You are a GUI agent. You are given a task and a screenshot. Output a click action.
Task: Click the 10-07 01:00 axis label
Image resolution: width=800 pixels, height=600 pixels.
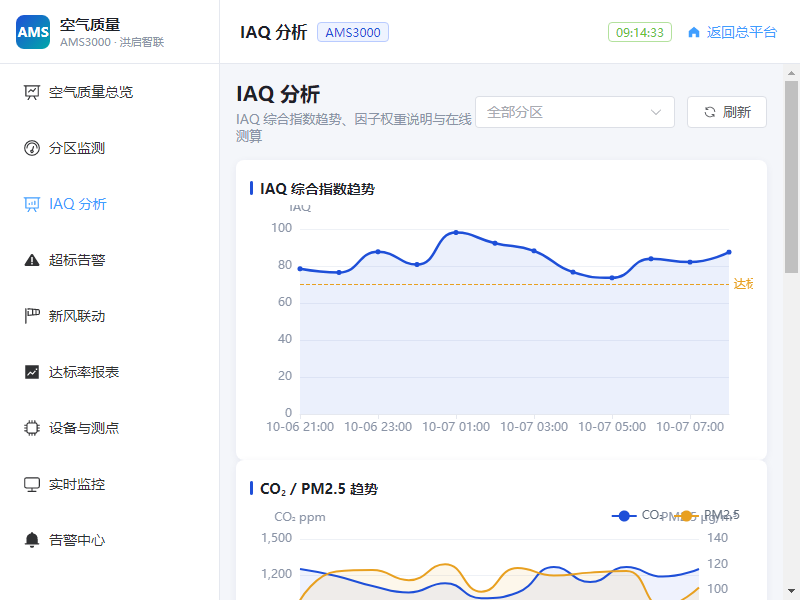456,427
